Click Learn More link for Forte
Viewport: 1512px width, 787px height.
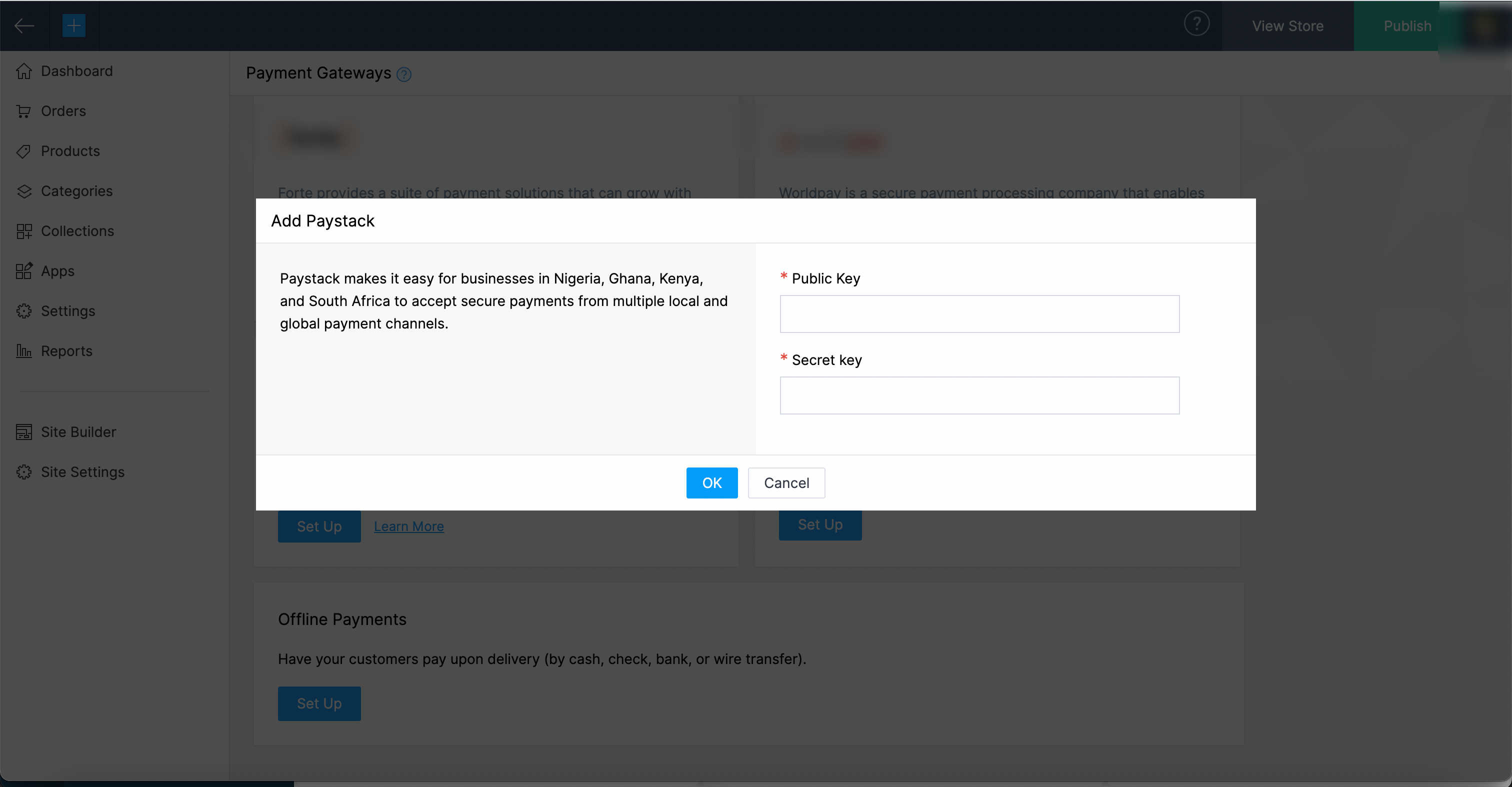click(x=409, y=526)
